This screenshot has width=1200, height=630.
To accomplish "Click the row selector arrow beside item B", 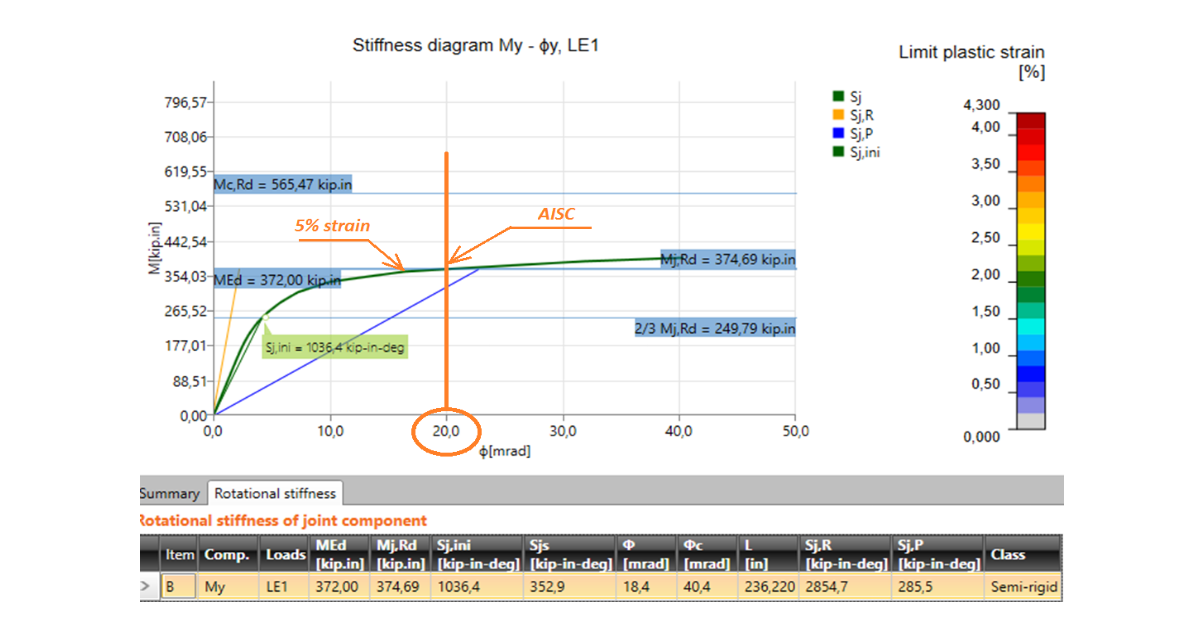I will tap(146, 585).
